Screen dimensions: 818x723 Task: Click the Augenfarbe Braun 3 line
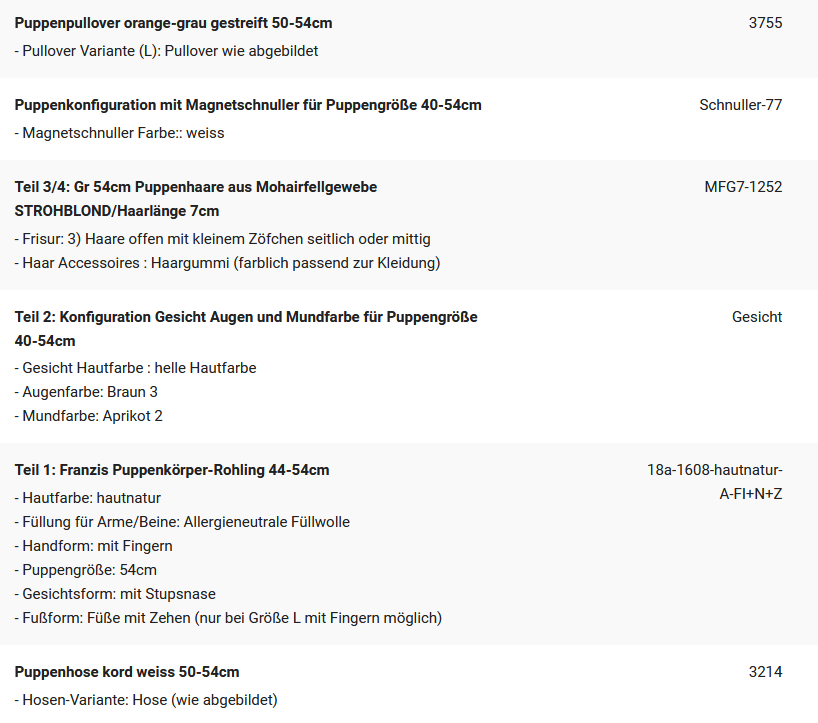point(86,392)
